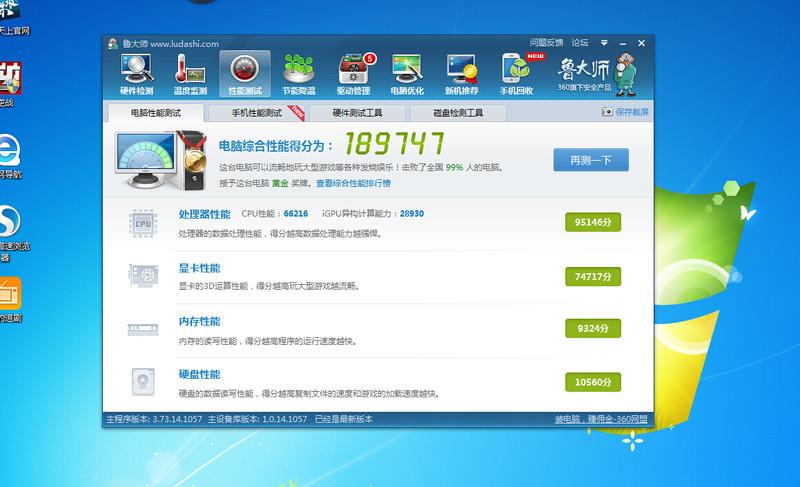Click the overall score 189747
The image size is (800, 487).
394,143
